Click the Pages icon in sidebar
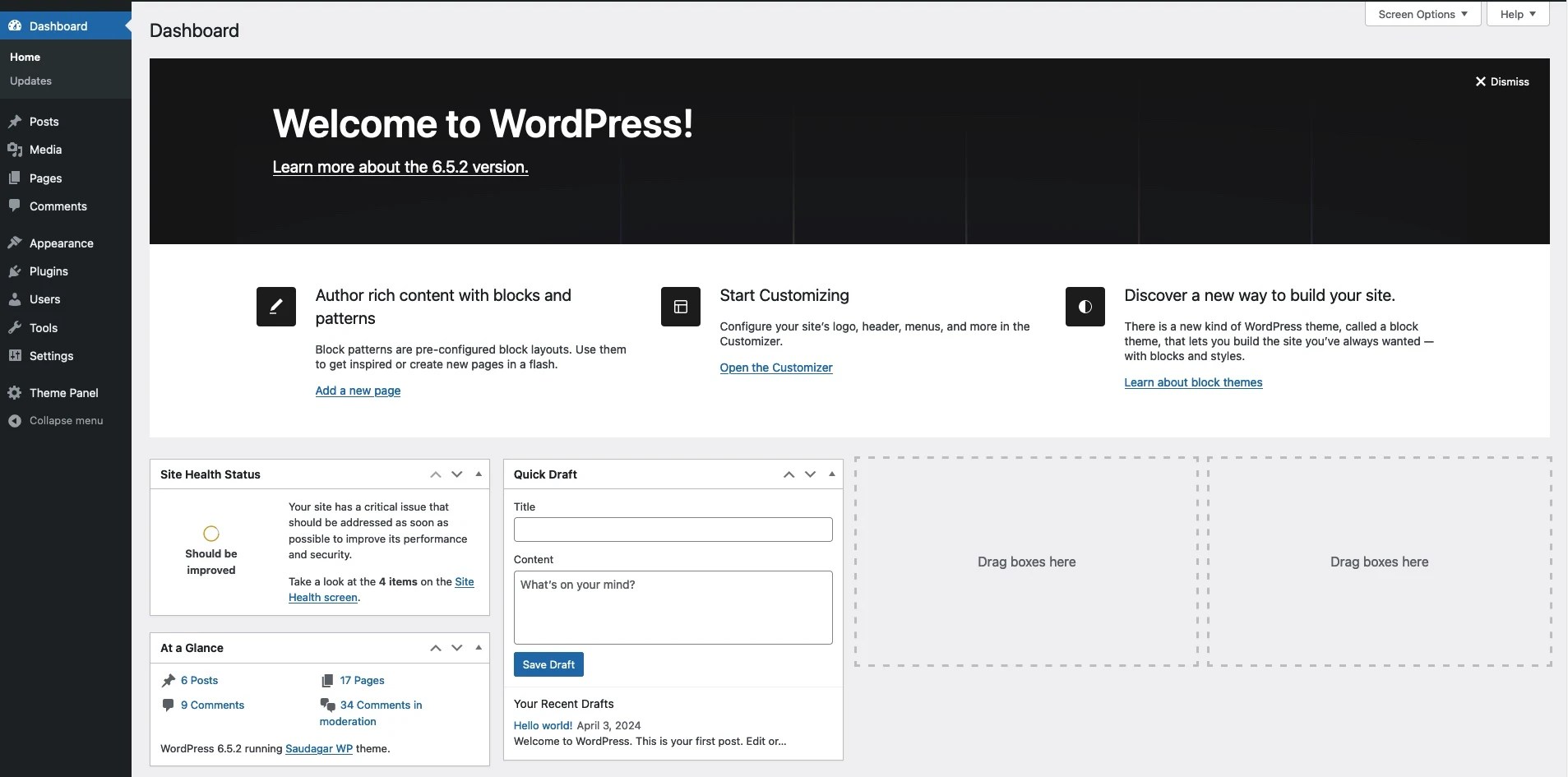Screen dimensions: 1568x777 click(14, 178)
